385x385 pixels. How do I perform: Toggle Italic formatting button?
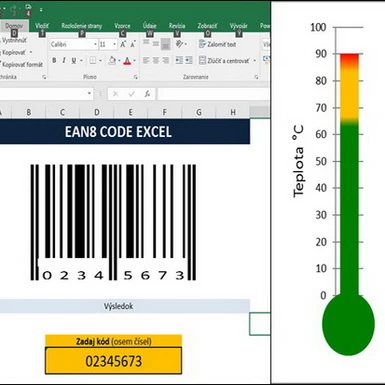point(64,61)
